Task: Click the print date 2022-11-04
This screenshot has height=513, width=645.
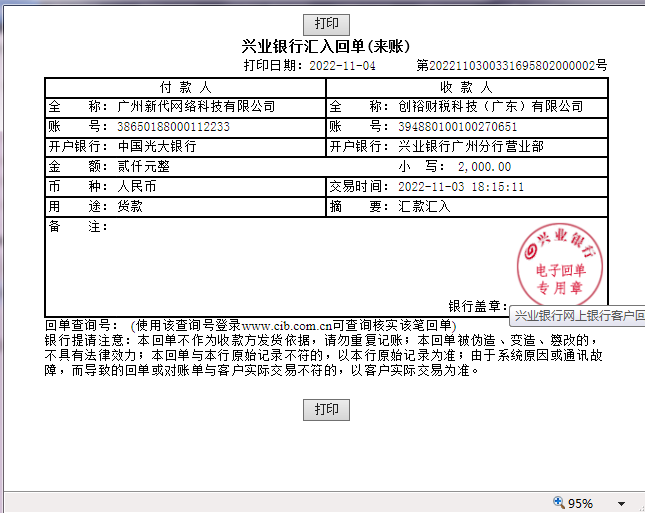Action: point(342,66)
